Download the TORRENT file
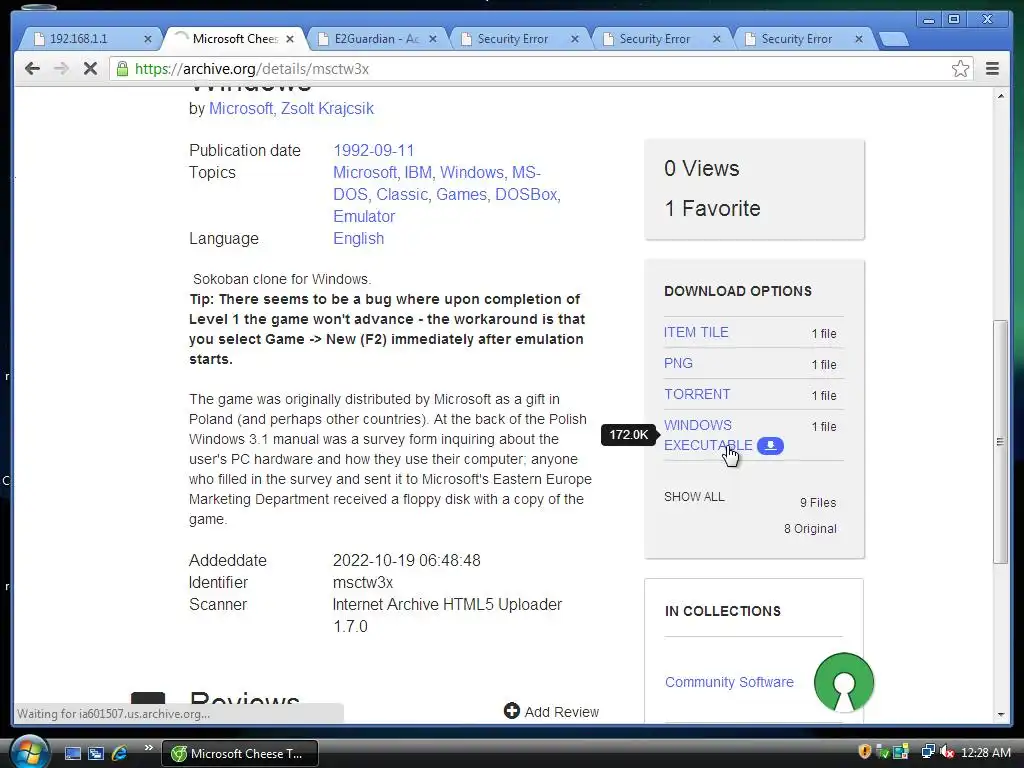This screenshot has width=1024, height=768. [x=697, y=394]
